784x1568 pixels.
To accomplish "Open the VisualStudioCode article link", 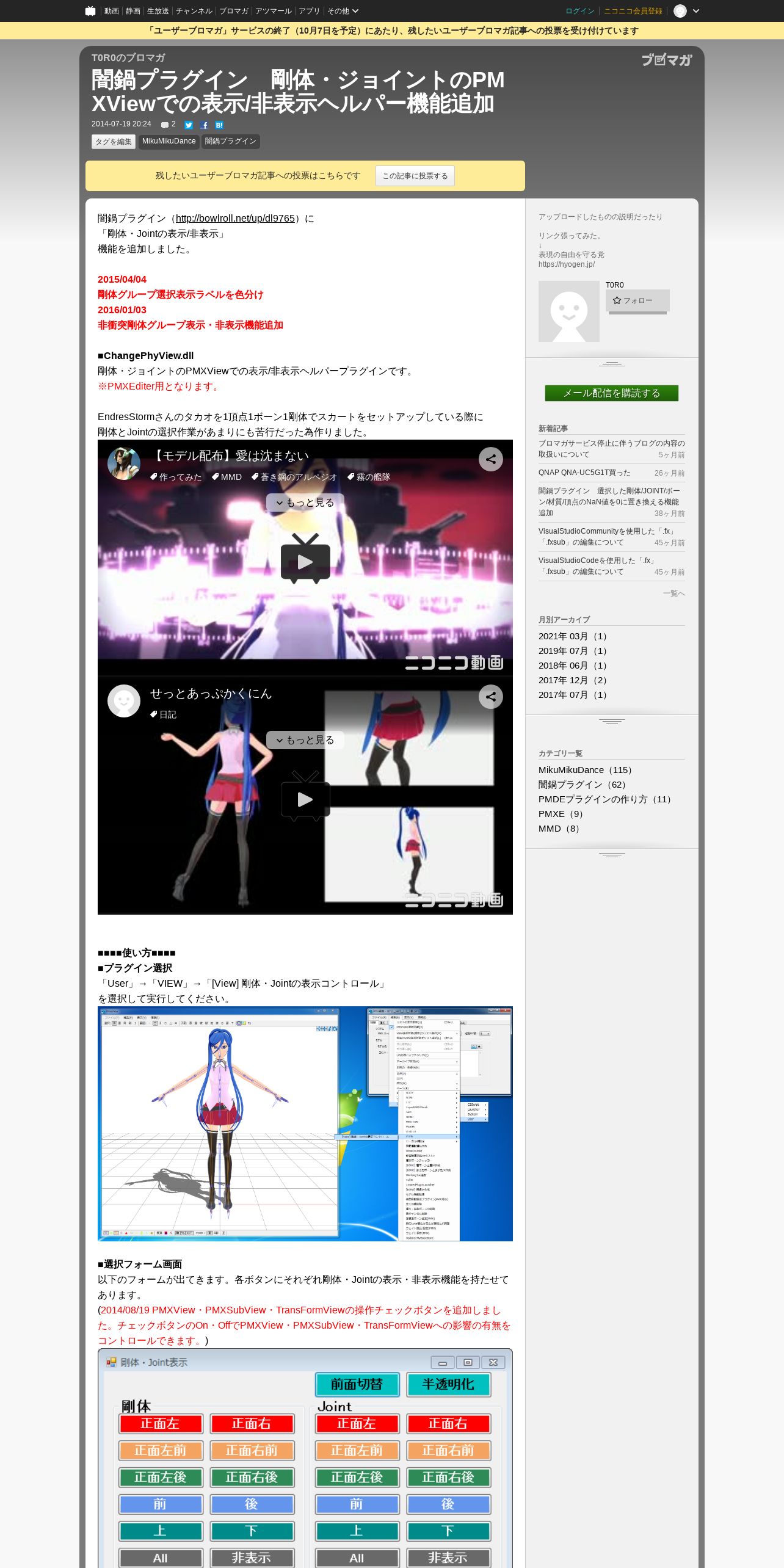I will point(597,566).
